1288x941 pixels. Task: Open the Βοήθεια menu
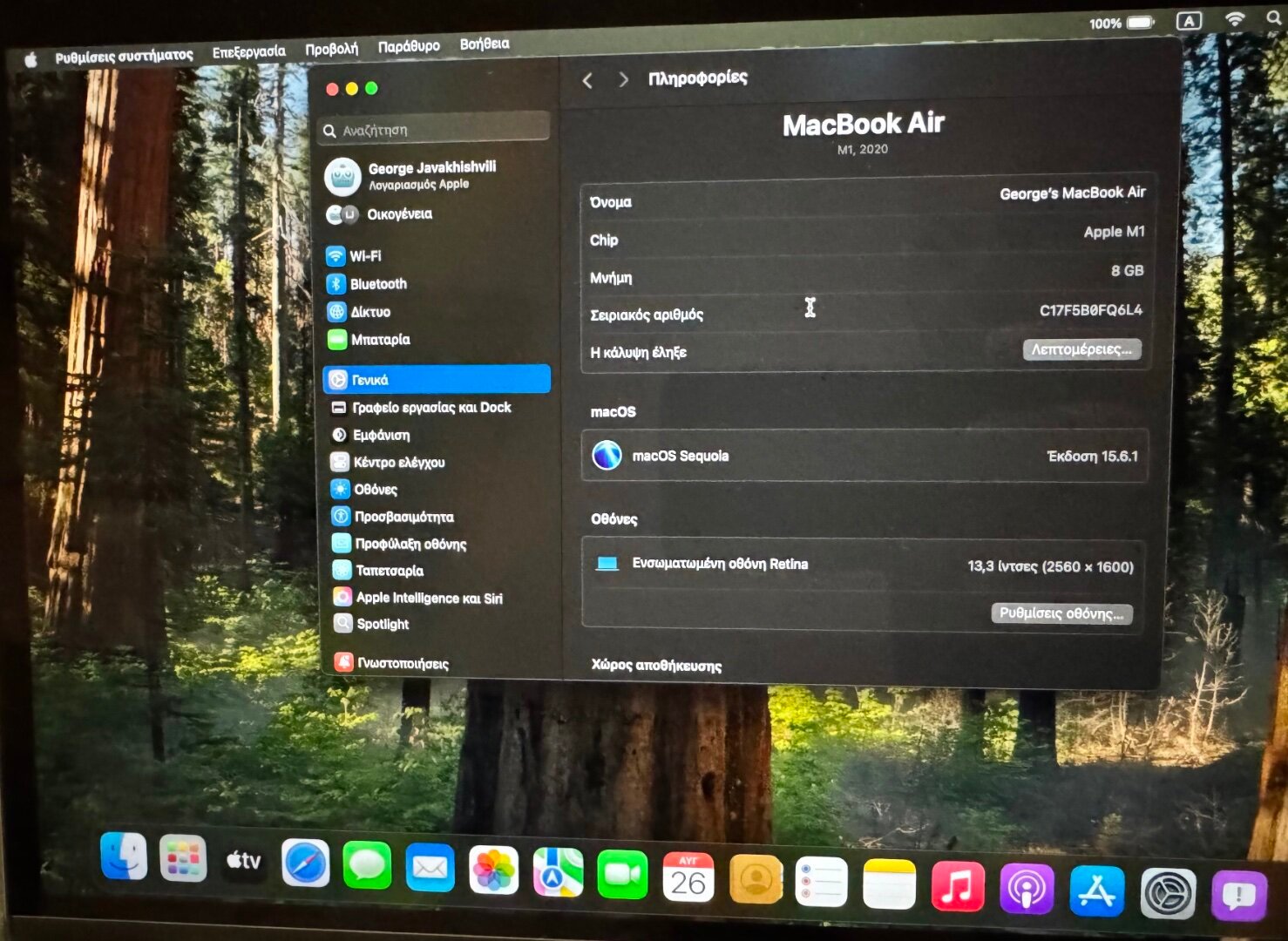[x=485, y=44]
